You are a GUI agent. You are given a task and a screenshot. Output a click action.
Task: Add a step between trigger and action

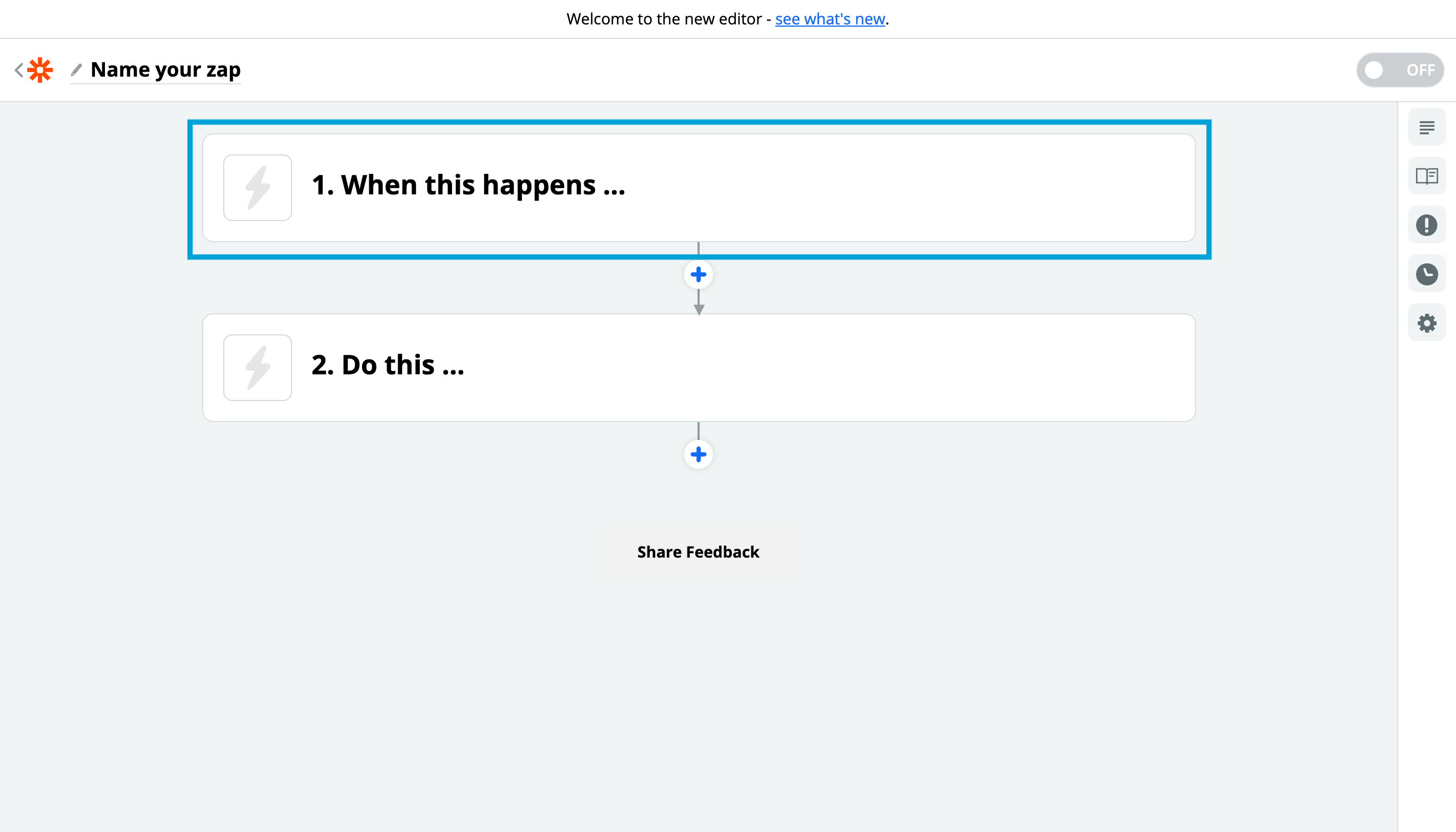click(698, 275)
